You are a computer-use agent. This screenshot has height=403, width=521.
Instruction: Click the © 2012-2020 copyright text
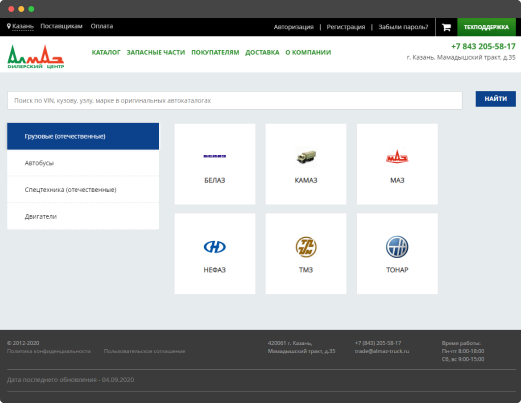coord(23,343)
